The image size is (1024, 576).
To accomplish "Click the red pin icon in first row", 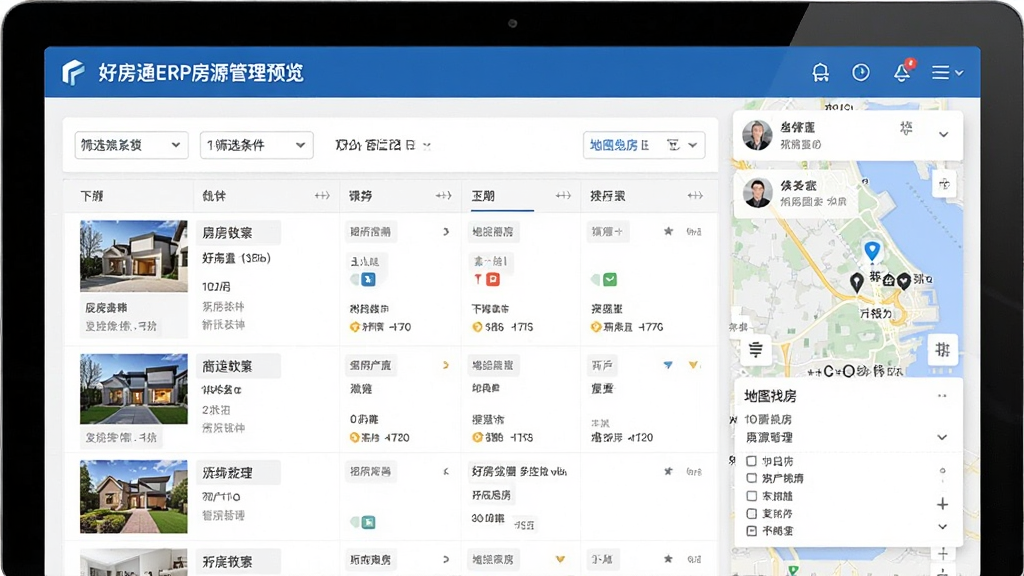I will click(x=478, y=280).
